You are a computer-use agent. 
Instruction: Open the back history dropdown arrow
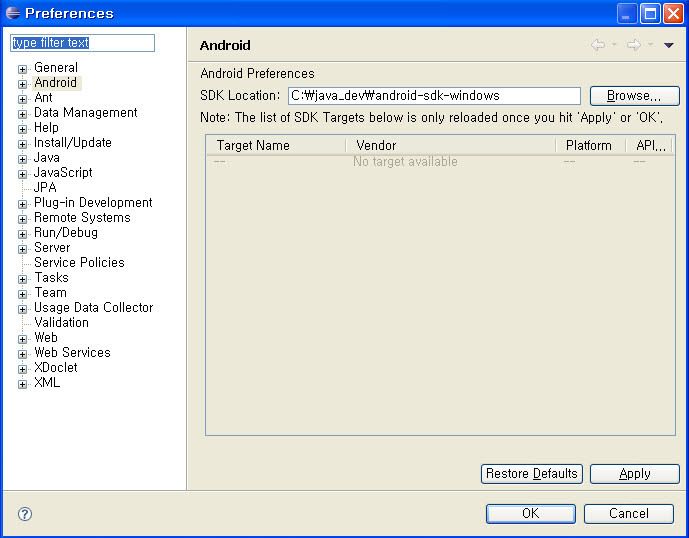[614, 44]
